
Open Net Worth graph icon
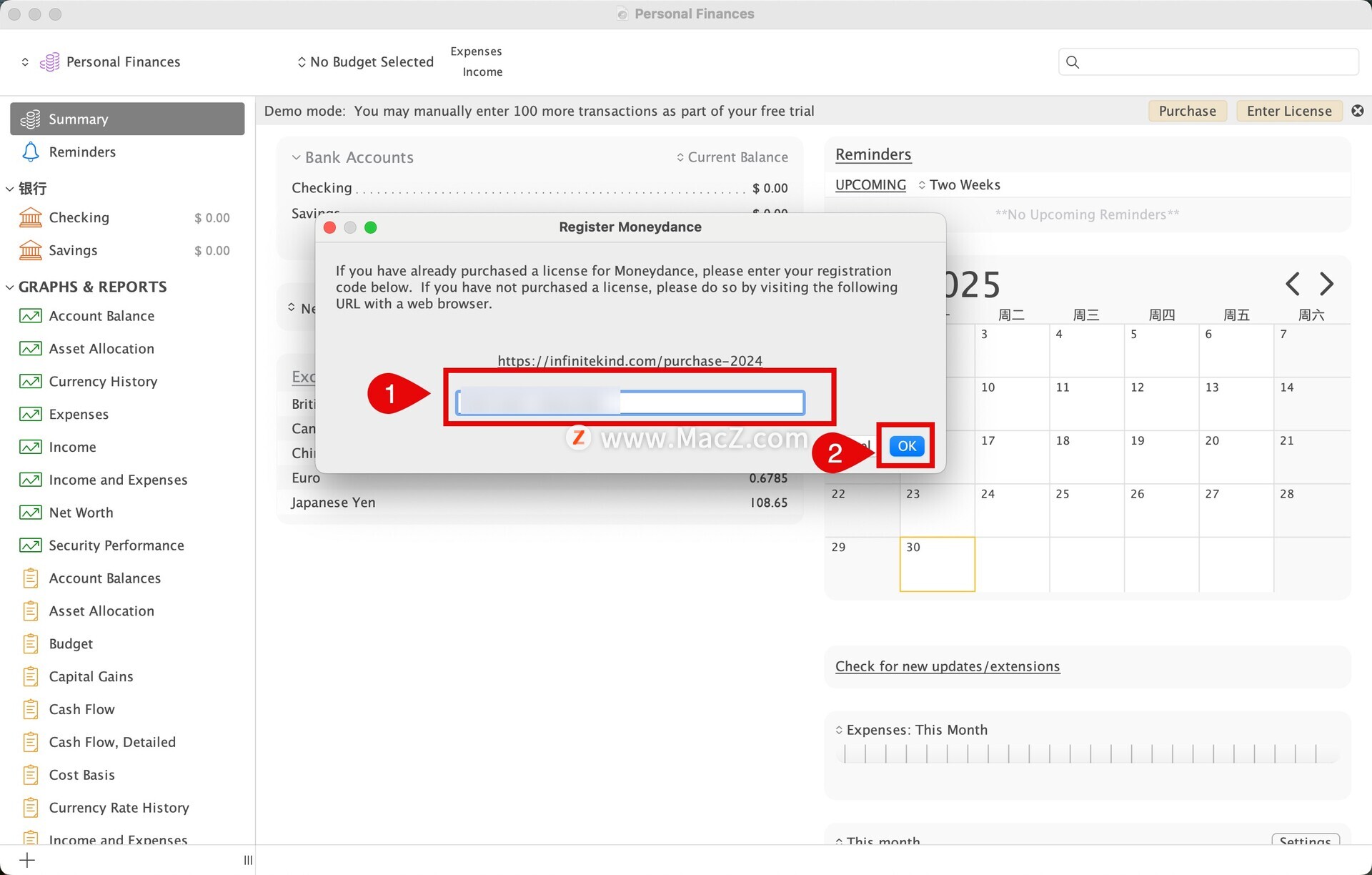pyautogui.click(x=30, y=513)
